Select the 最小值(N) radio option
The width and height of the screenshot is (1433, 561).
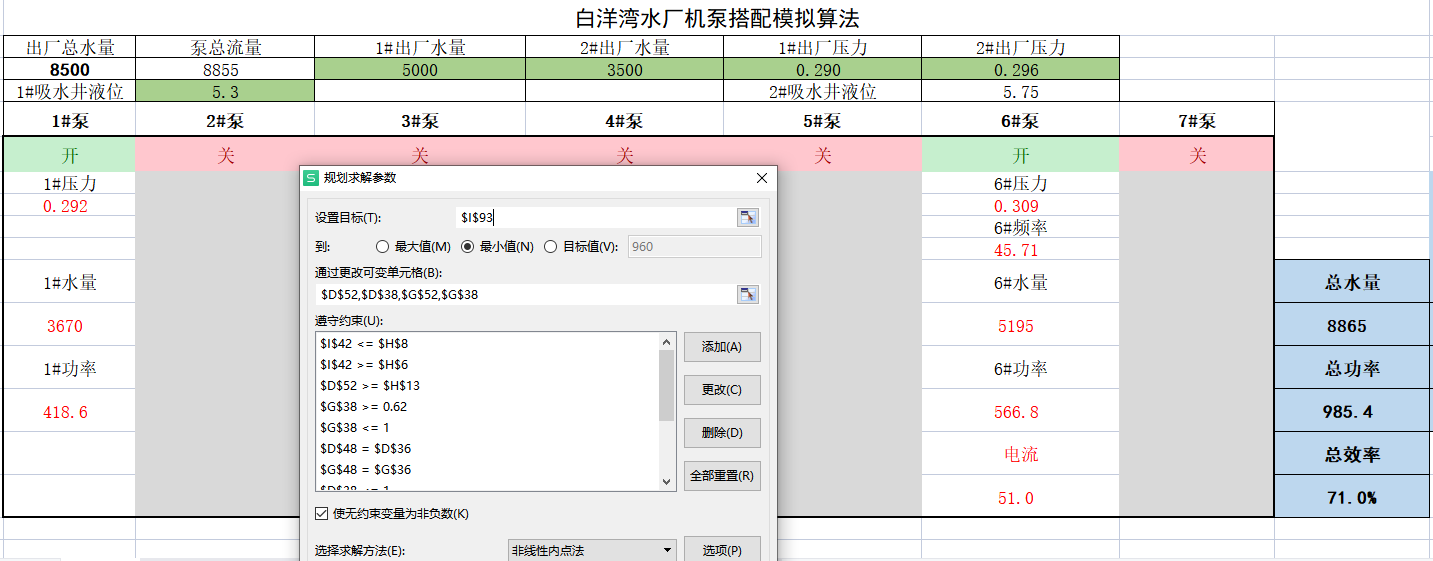click(x=467, y=247)
